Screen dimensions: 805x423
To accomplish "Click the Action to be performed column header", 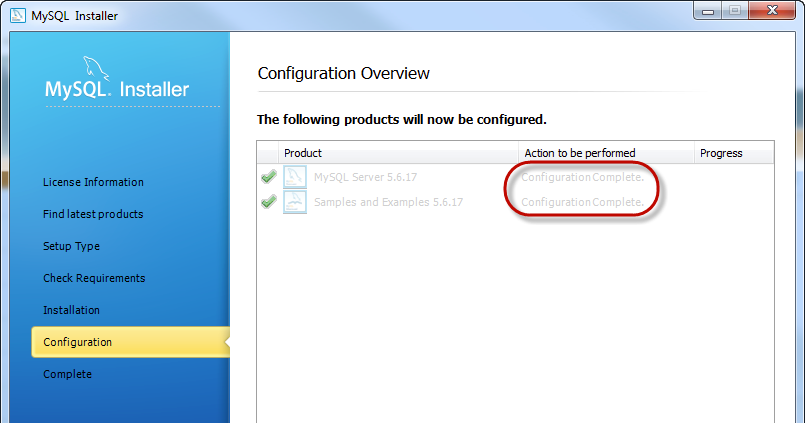I will [606, 153].
